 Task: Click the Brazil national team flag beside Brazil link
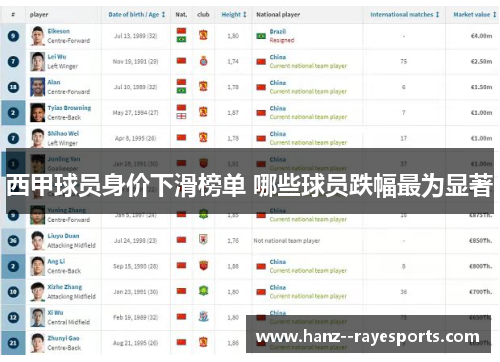261,36
